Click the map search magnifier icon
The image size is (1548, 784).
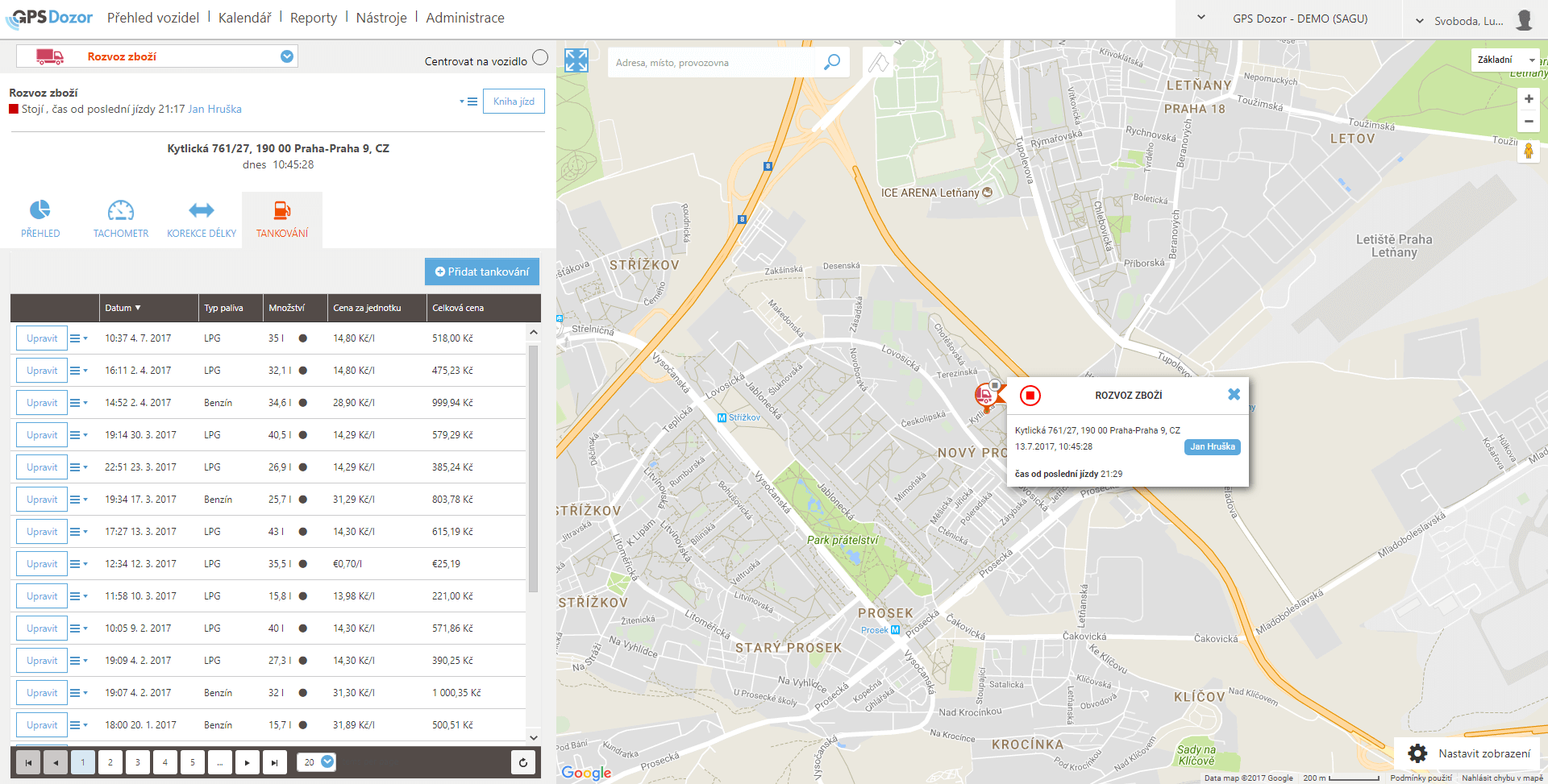pos(832,62)
